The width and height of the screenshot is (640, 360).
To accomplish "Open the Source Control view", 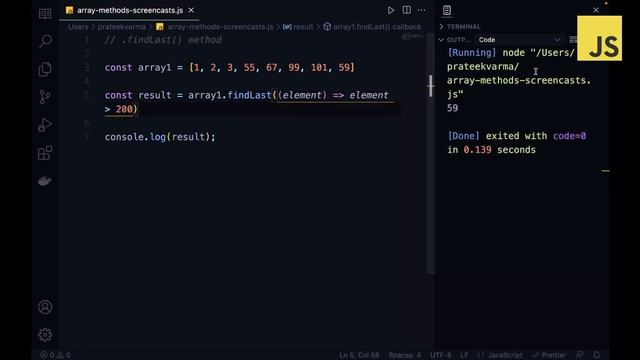I will (x=45, y=97).
